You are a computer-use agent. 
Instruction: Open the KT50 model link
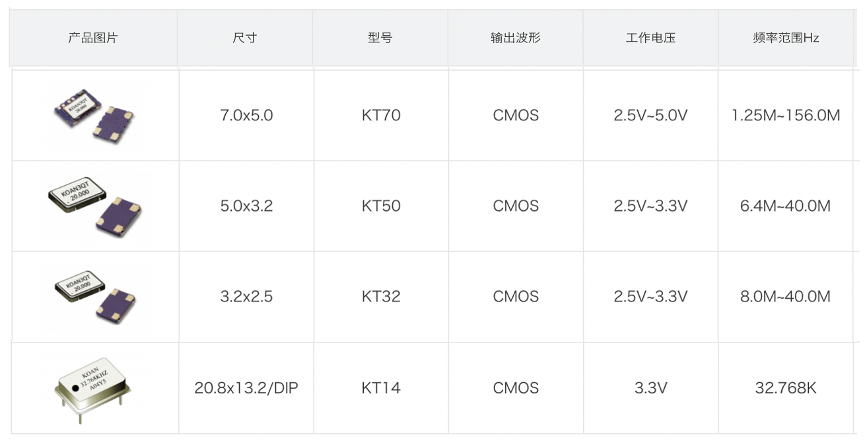tap(381, 207)
